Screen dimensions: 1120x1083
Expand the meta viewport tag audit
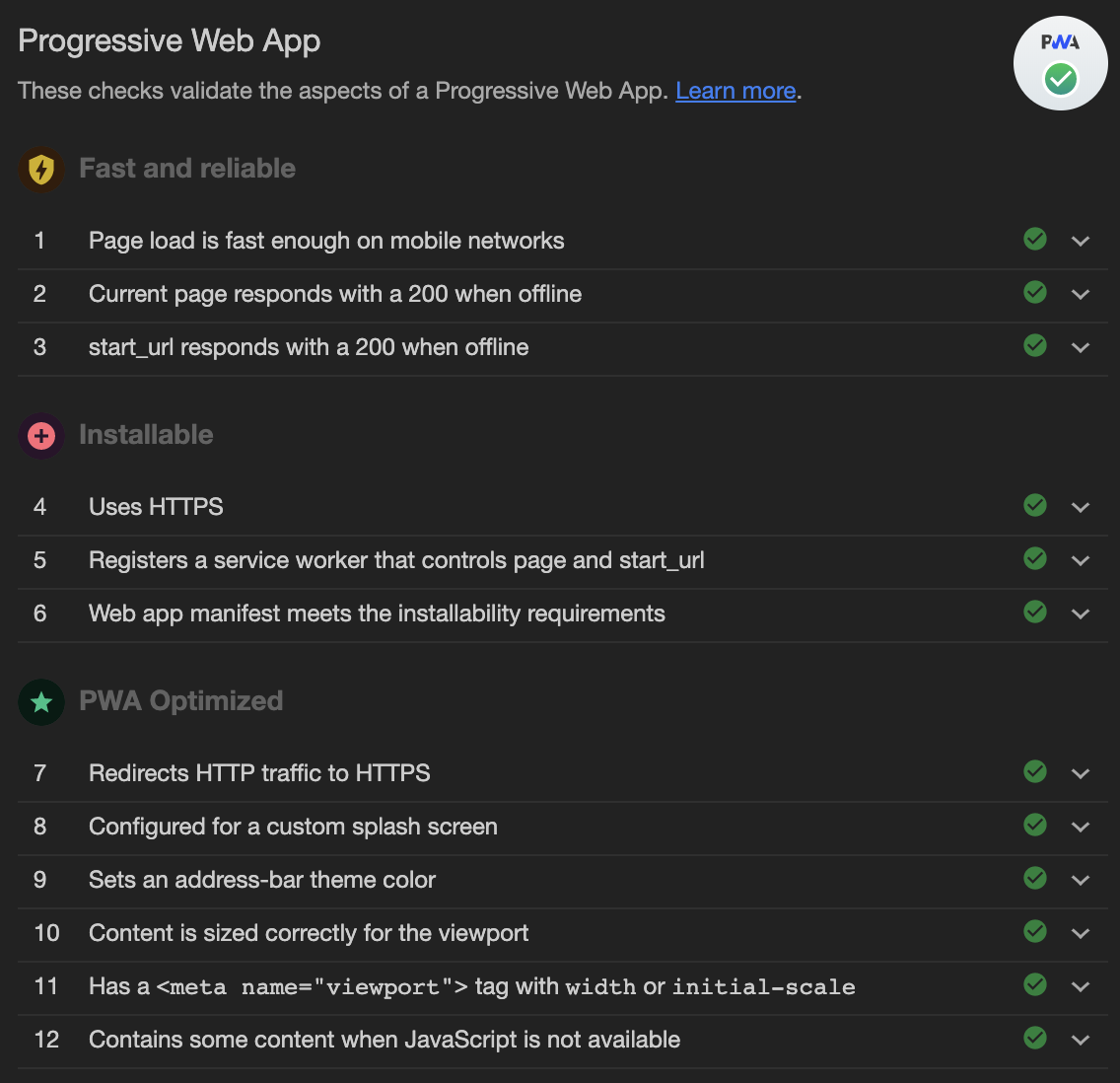(1081, 985)
